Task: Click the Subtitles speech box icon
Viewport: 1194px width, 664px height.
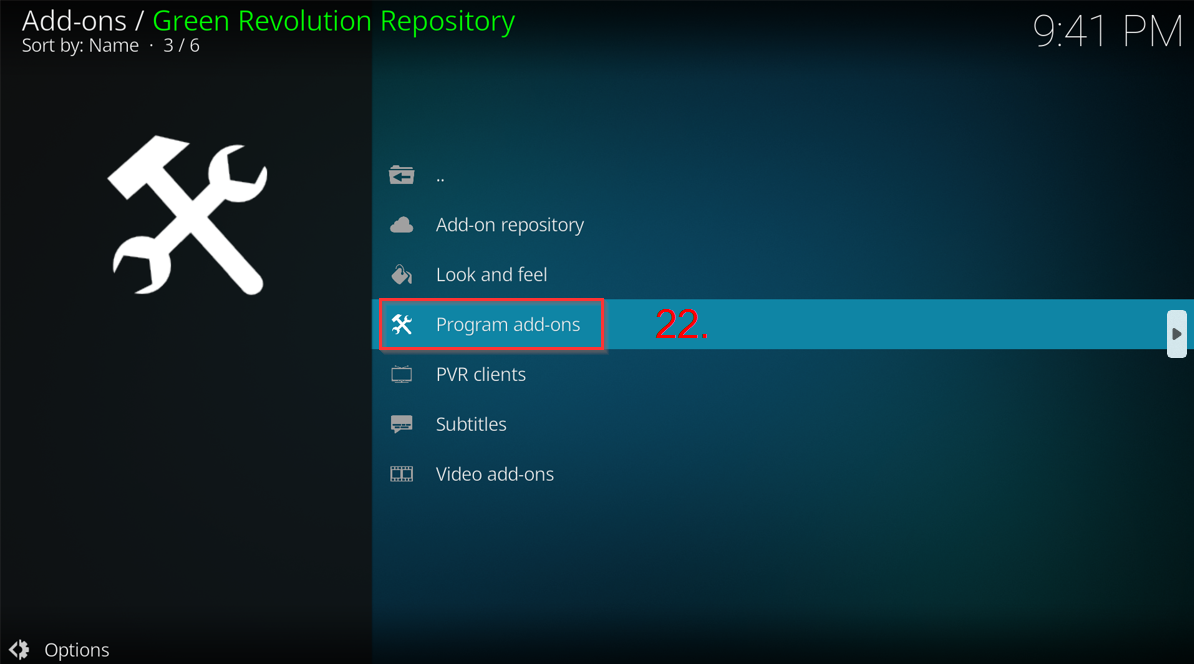Action: tap(401, 424)
